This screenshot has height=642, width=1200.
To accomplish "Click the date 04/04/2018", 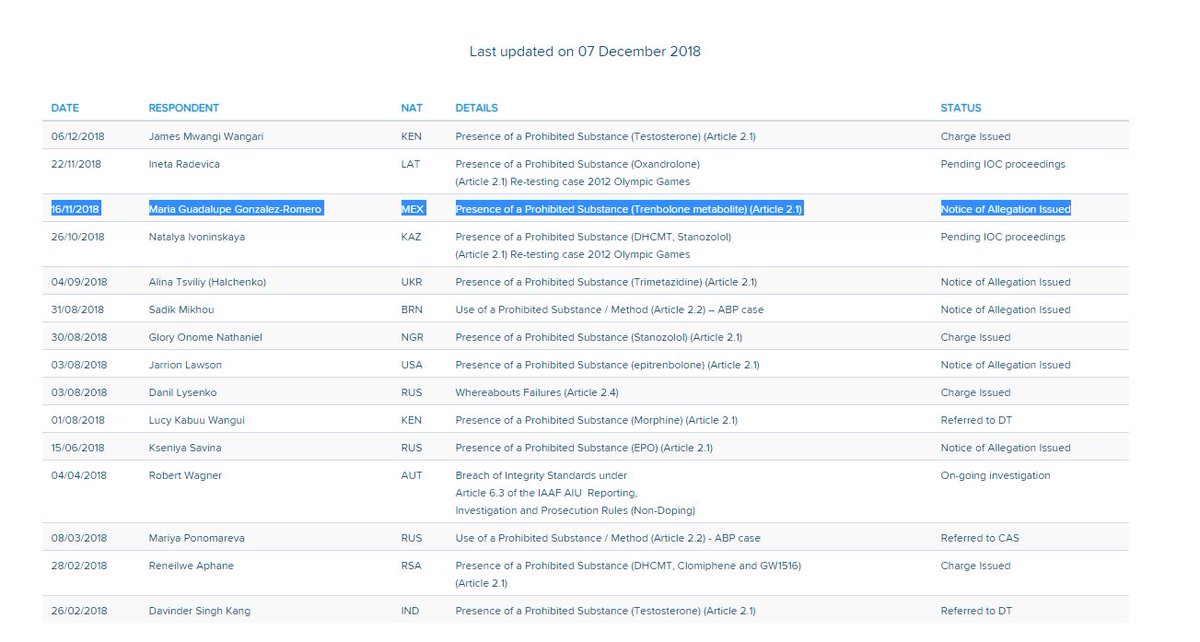I will [x=79, y=476].
